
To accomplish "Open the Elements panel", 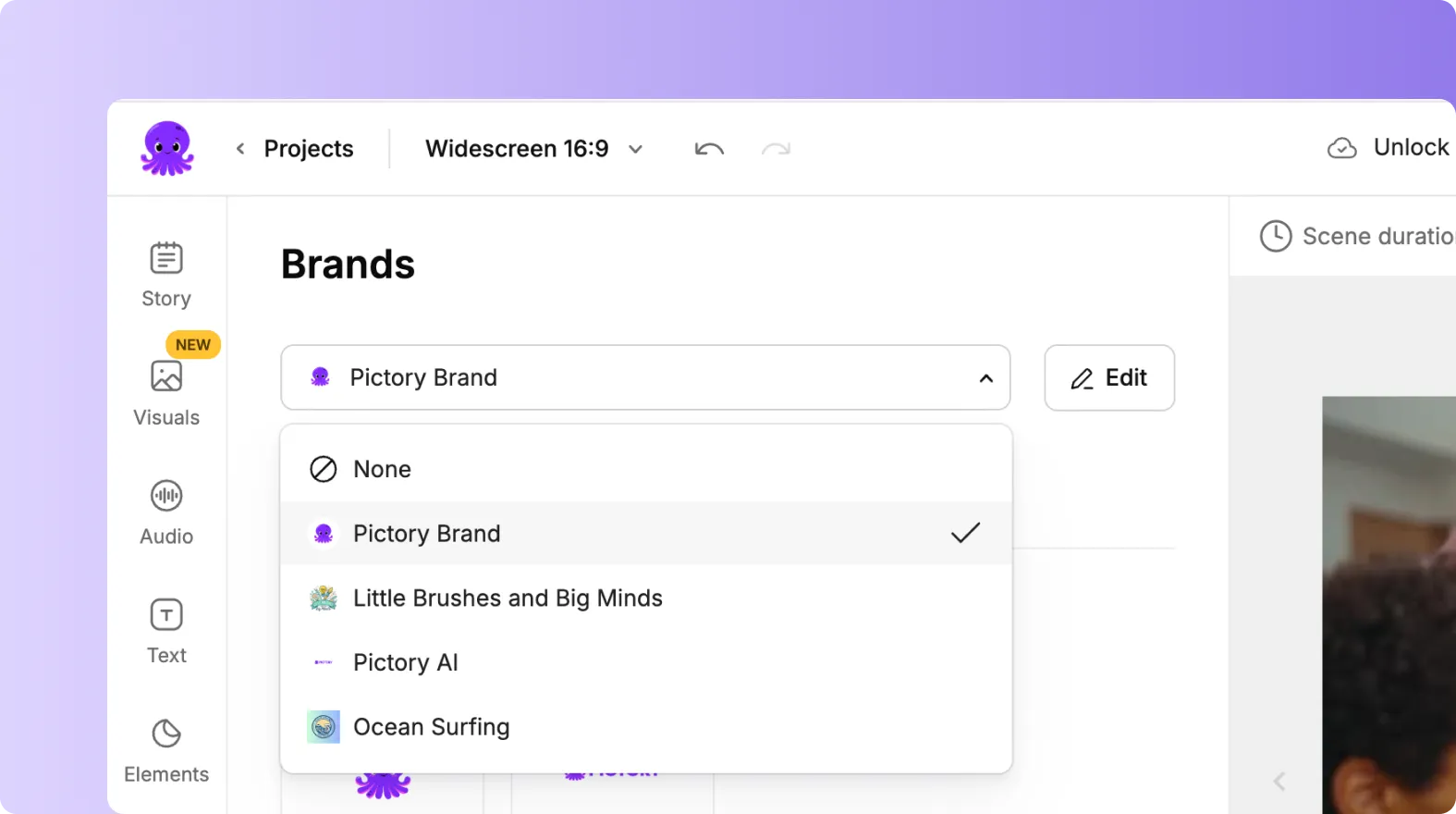I will pyautogui.click(x=166, y=750).
